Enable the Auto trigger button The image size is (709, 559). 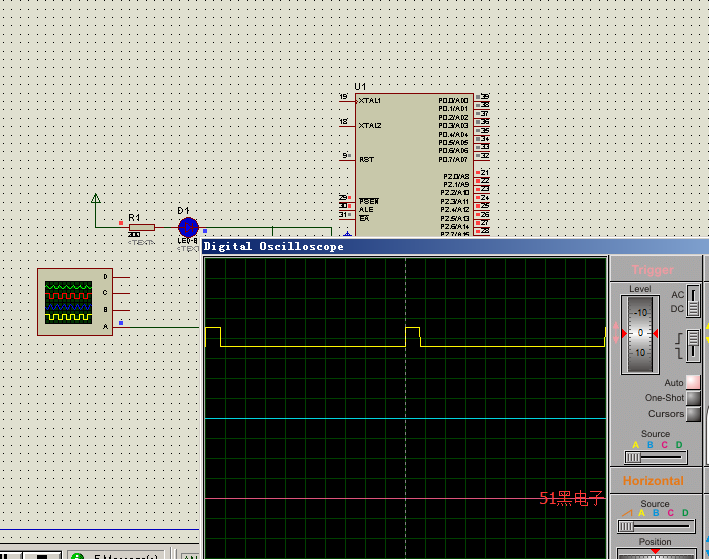coord(693,382)
